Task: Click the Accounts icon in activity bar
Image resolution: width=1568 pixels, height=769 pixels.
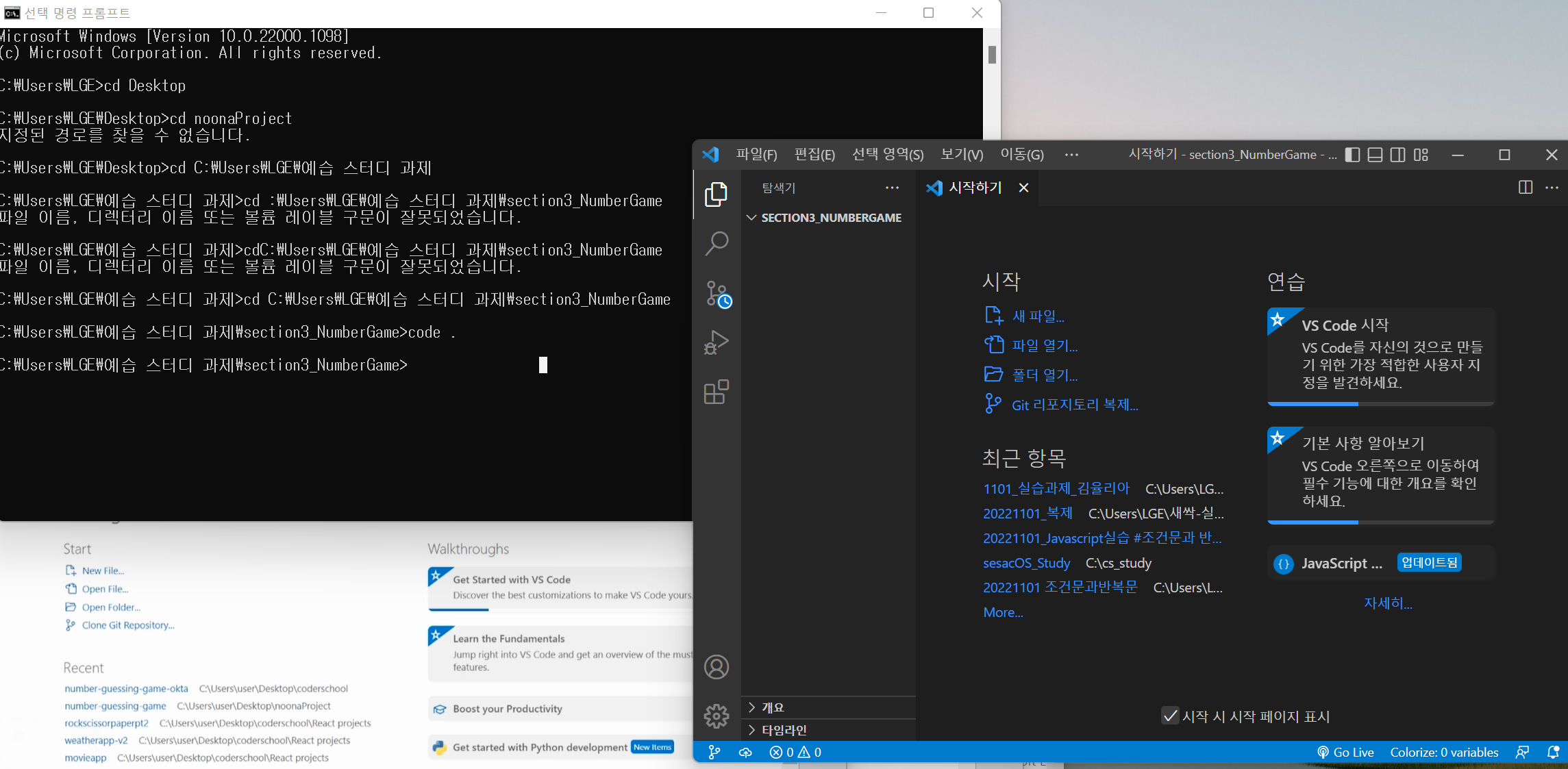Action: coord(716,667)
